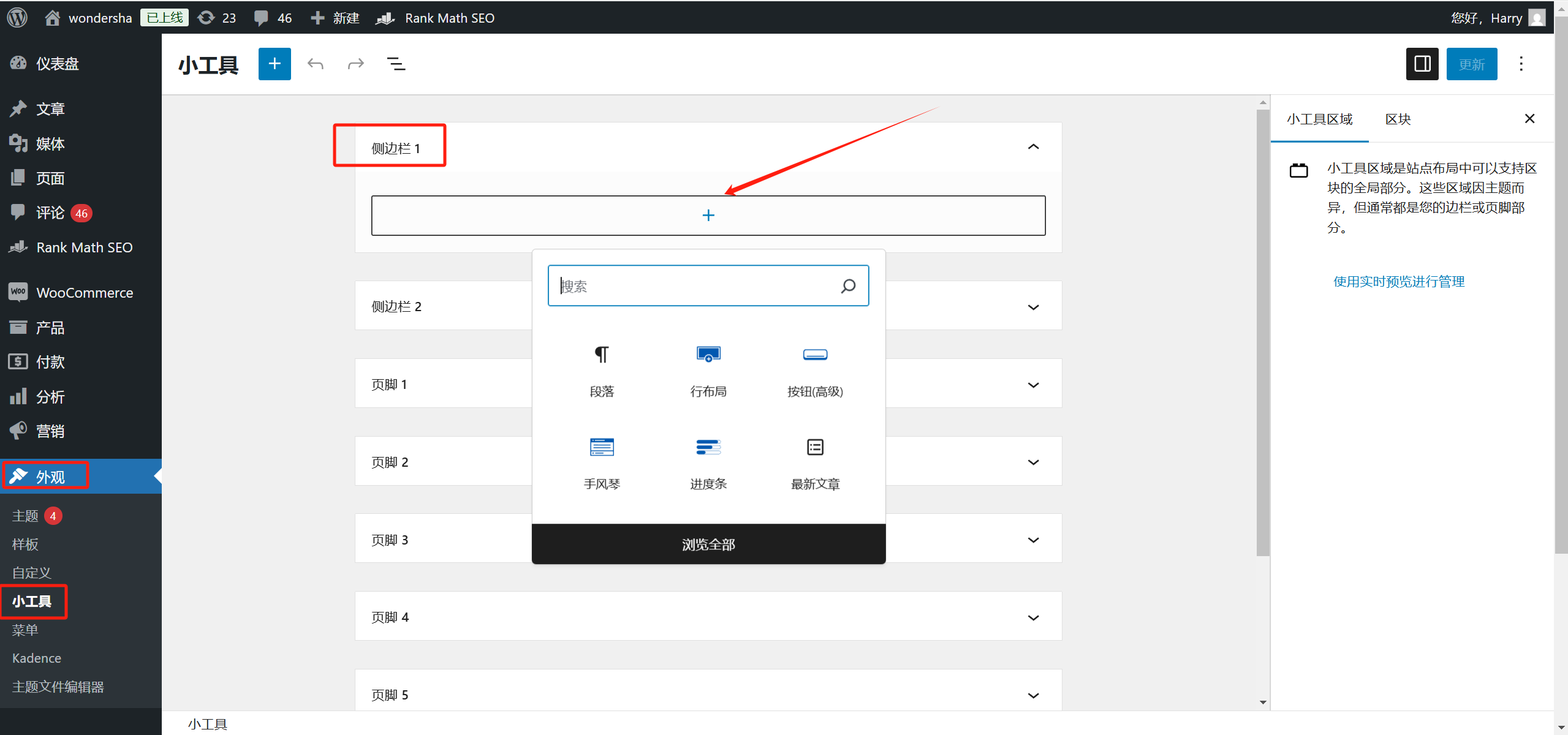Open Rank Math SEO in sidebar
This screenshot has width=1568, height=735.
(x=84, y=247)
